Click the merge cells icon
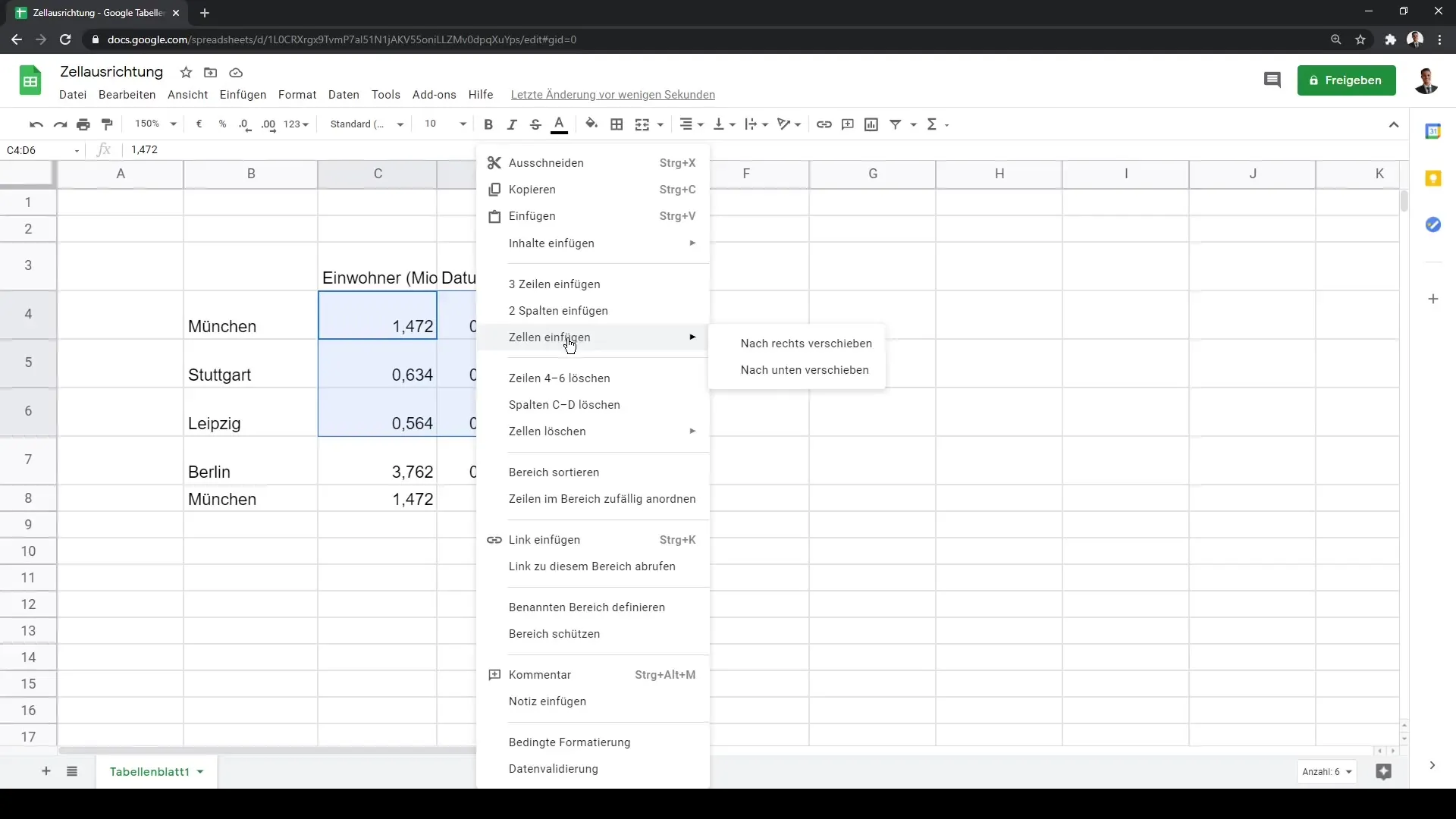The height and width of the screenshot is (819, 1456). 642,124
